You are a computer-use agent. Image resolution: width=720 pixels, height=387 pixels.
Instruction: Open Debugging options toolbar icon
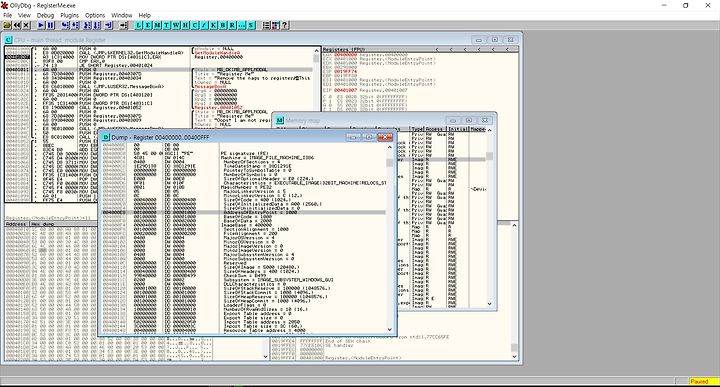click(276, 25)
